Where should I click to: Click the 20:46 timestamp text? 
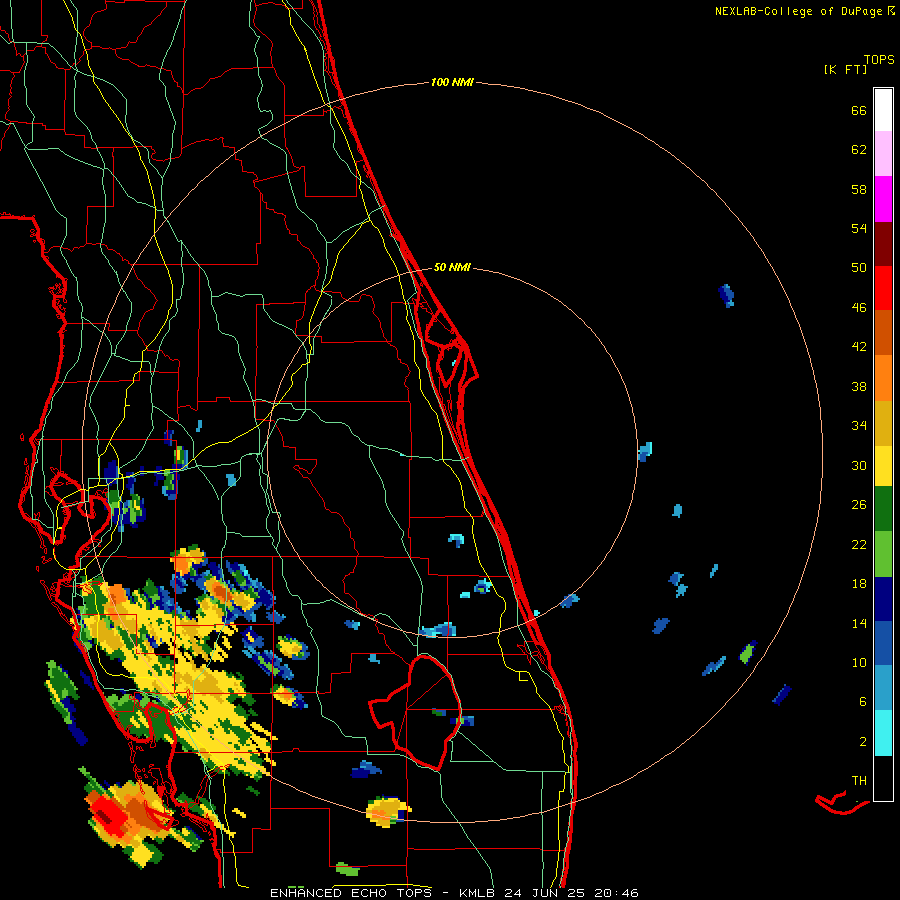[617, 893]
